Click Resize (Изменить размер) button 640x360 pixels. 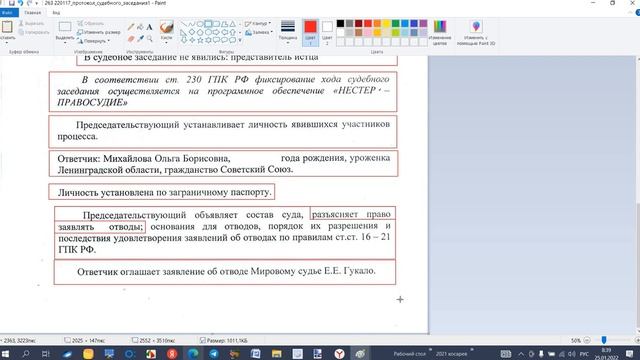click(99, 32)
